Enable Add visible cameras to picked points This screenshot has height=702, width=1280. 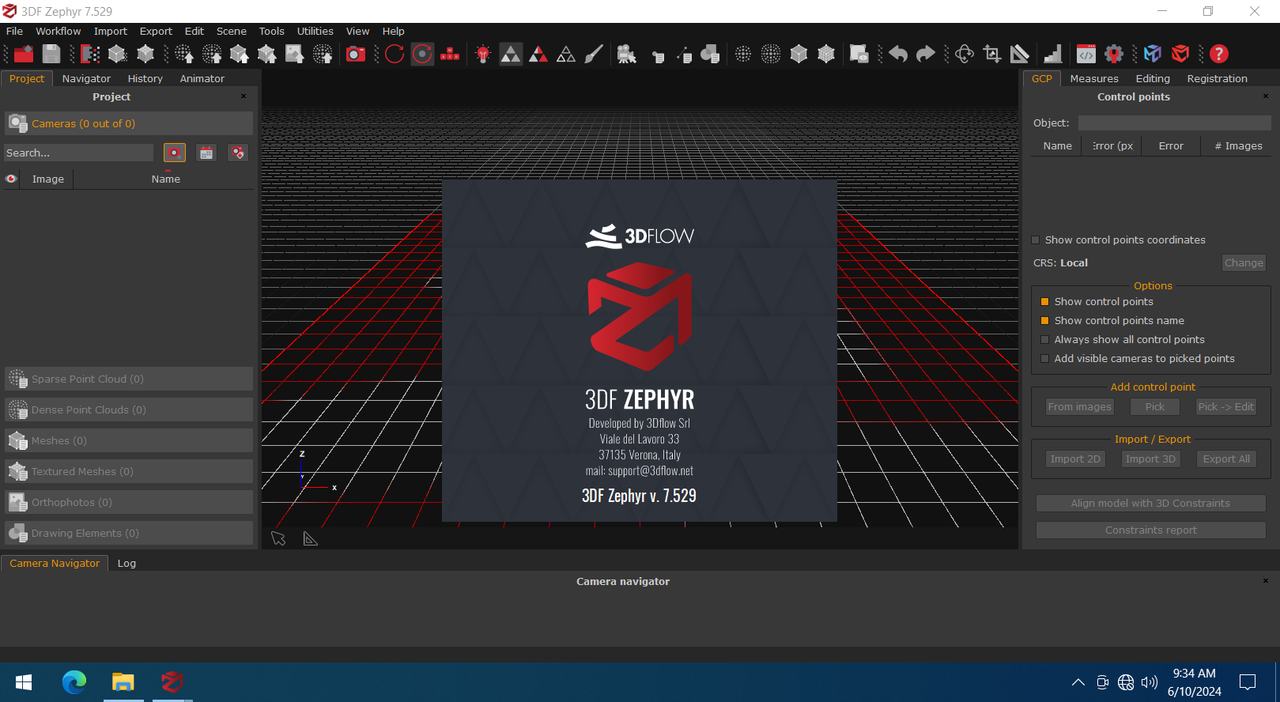(1045, 359)
